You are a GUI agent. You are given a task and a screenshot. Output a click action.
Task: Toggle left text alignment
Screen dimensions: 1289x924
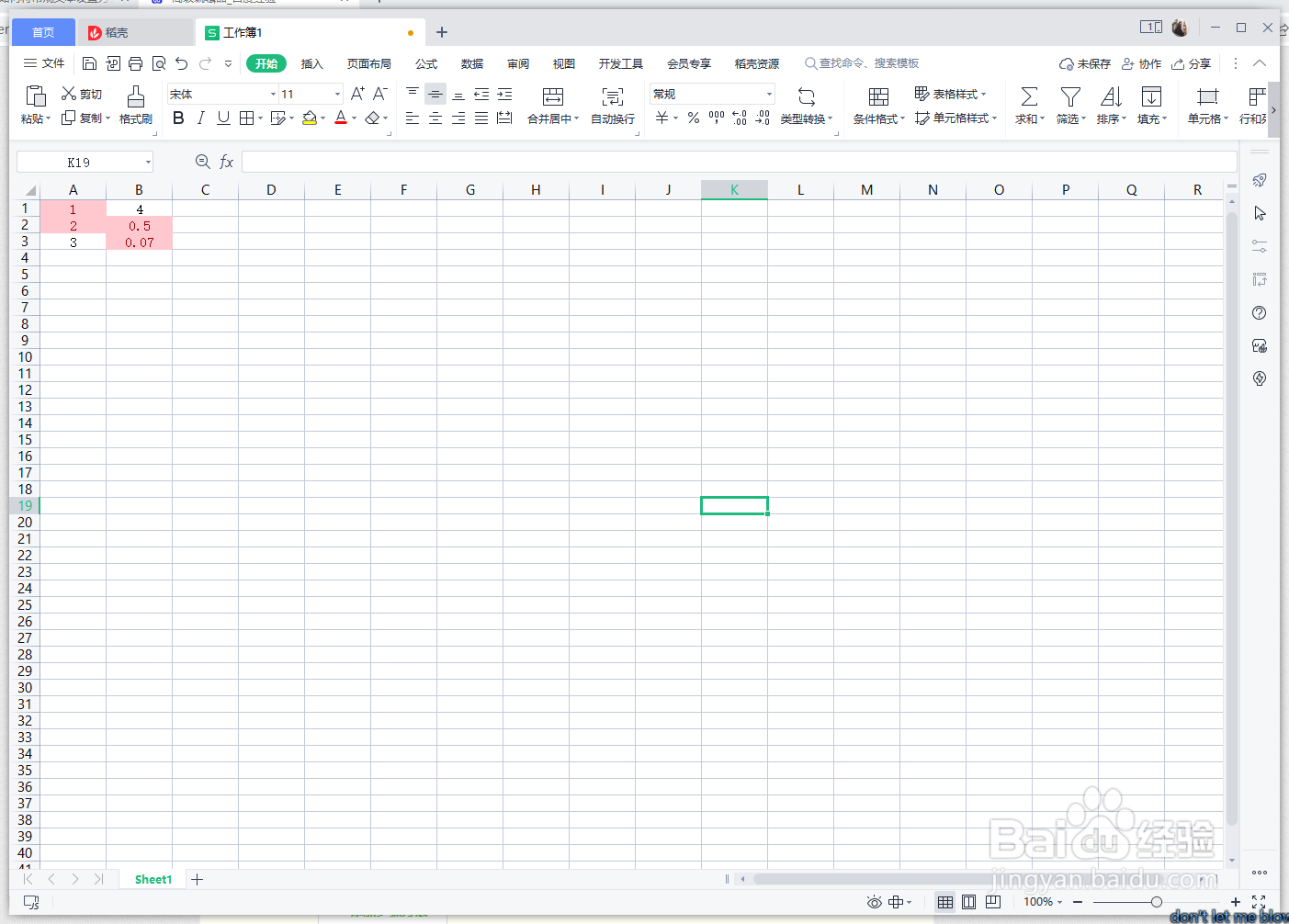coord(413,118)
